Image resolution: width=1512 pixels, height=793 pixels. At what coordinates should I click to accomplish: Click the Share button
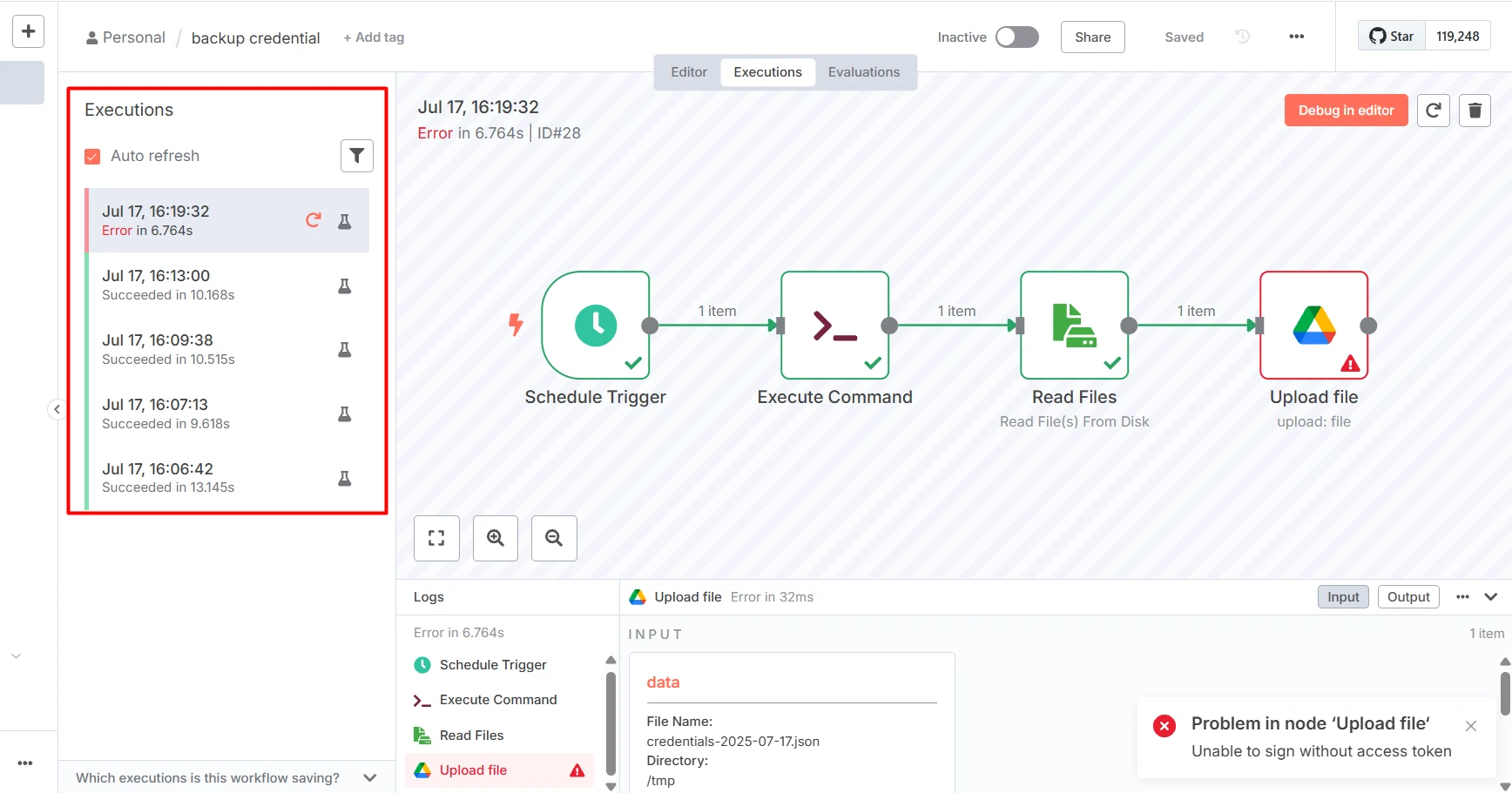(x=1092, y=37)
